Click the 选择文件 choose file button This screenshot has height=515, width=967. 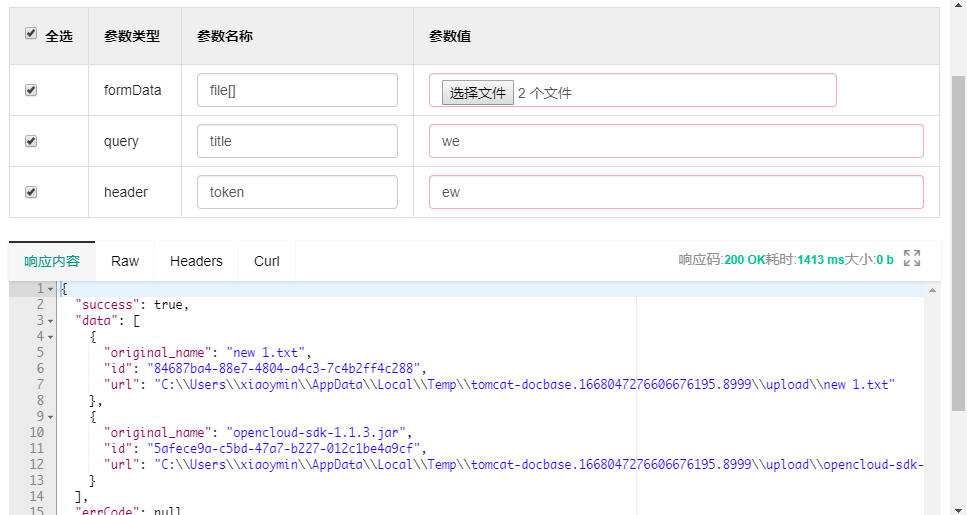(x=477, y=93)
